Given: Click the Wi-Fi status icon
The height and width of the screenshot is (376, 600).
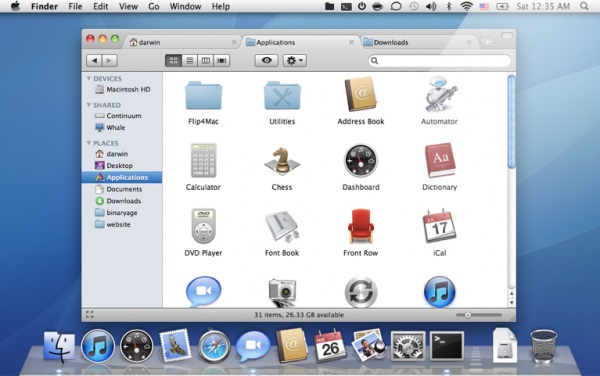Looking at the screenshot, I should coord(466,7).
